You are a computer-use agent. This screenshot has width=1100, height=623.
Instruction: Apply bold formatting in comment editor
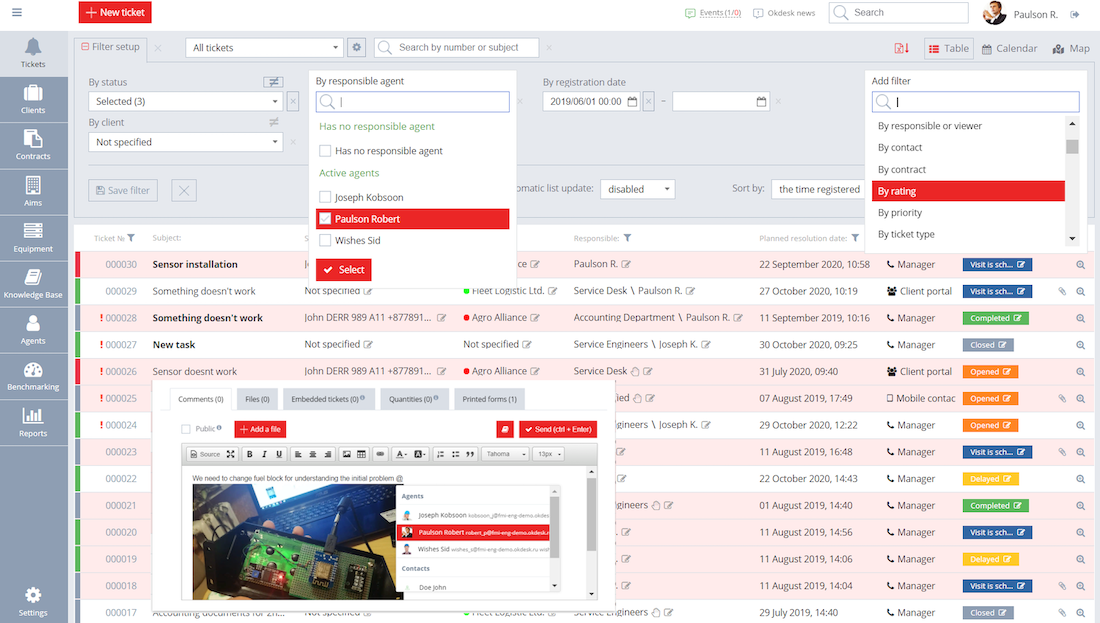[x=249, y=454]
